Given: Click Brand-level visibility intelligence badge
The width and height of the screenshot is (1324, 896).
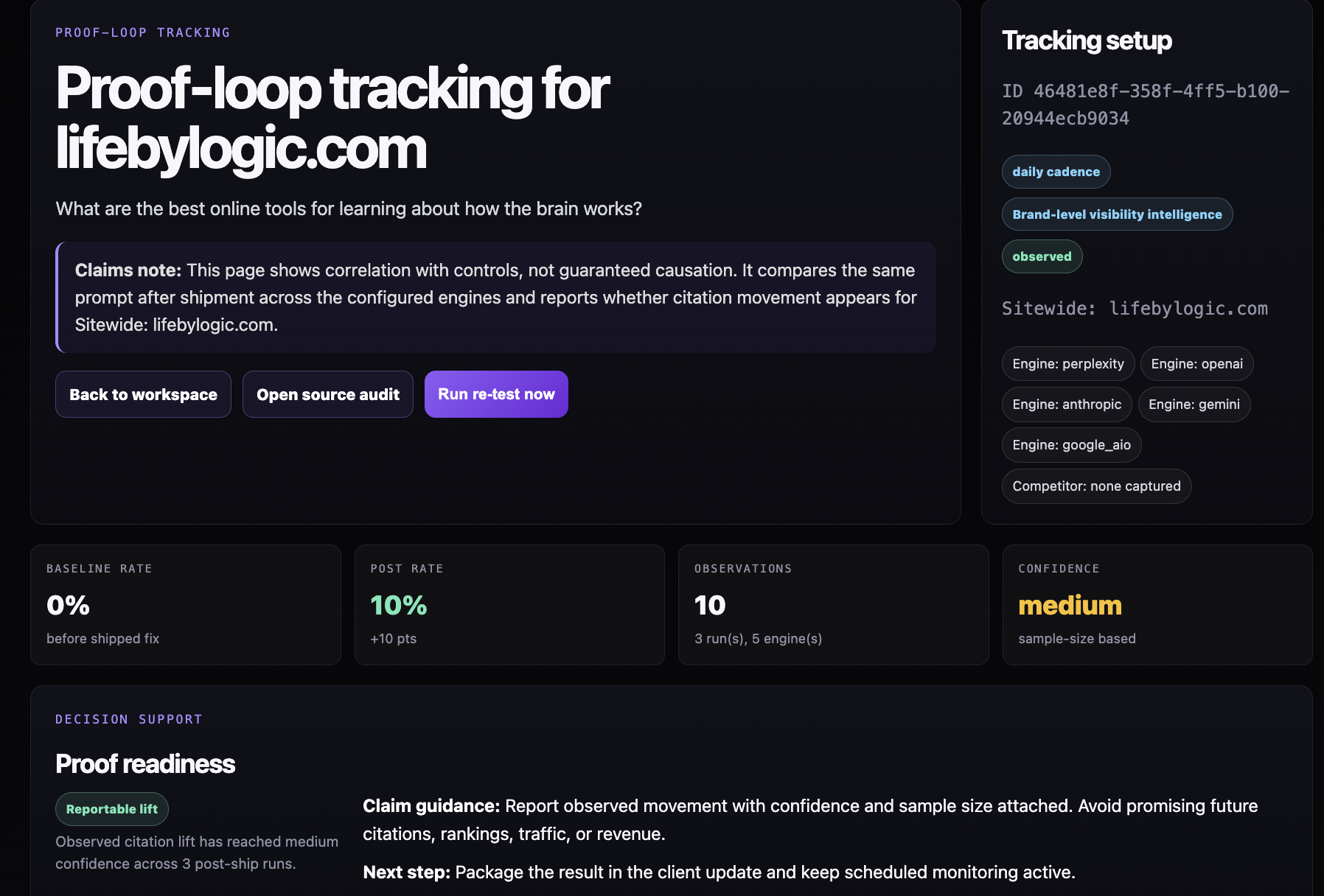Looking at the screenshot, I should [x=1117, y=214].
